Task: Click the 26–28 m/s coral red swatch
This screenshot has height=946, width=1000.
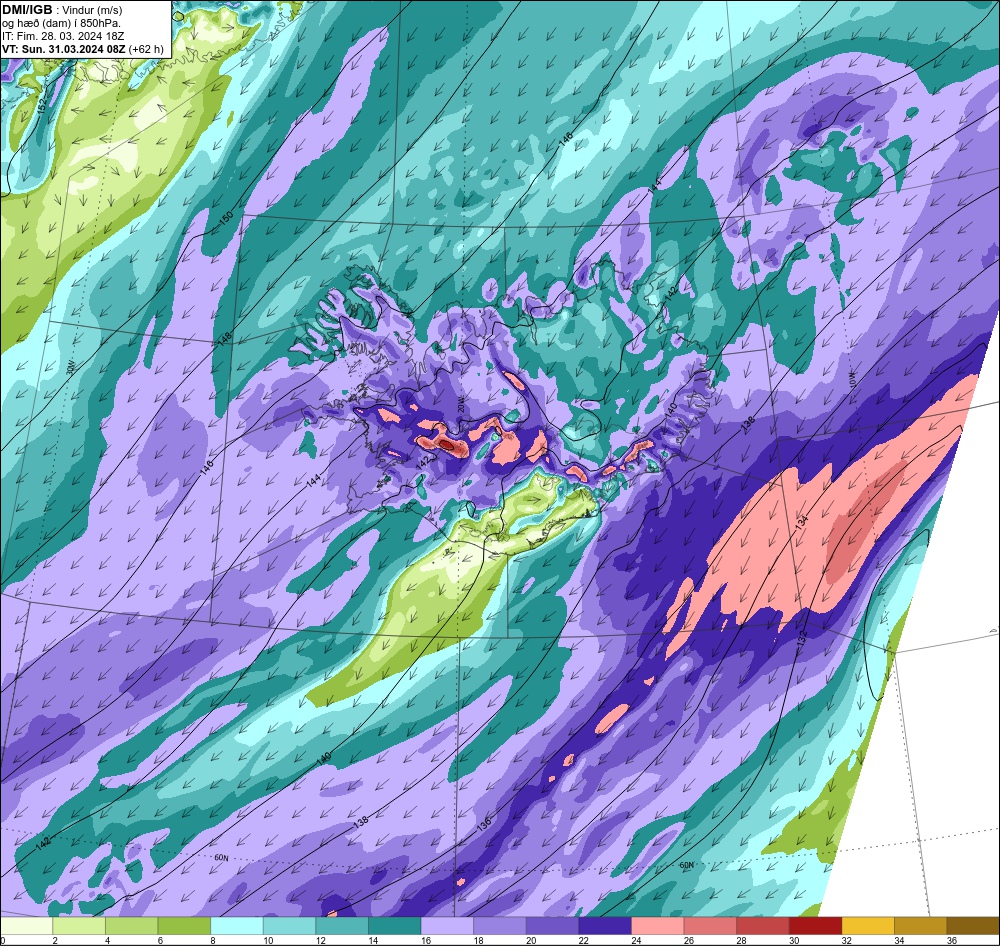Action: (x=710, y=926)
